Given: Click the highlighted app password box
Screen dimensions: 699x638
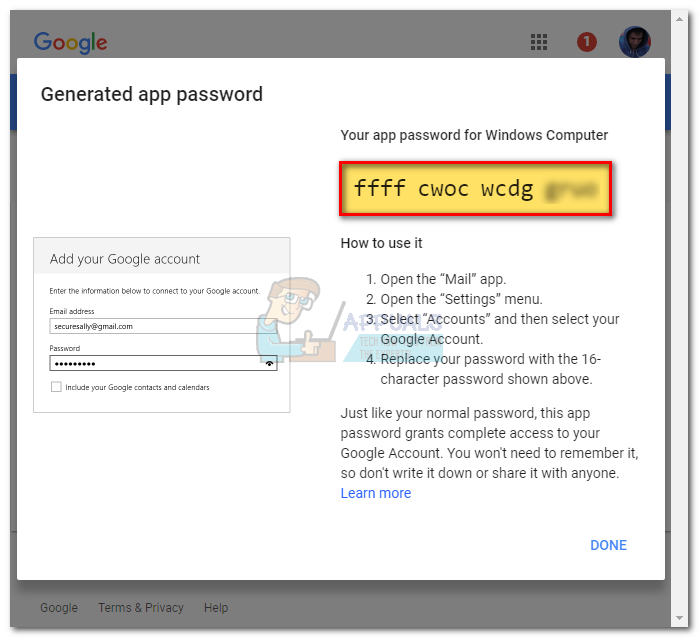Looking at the screenshot, I should pos(475,189).
